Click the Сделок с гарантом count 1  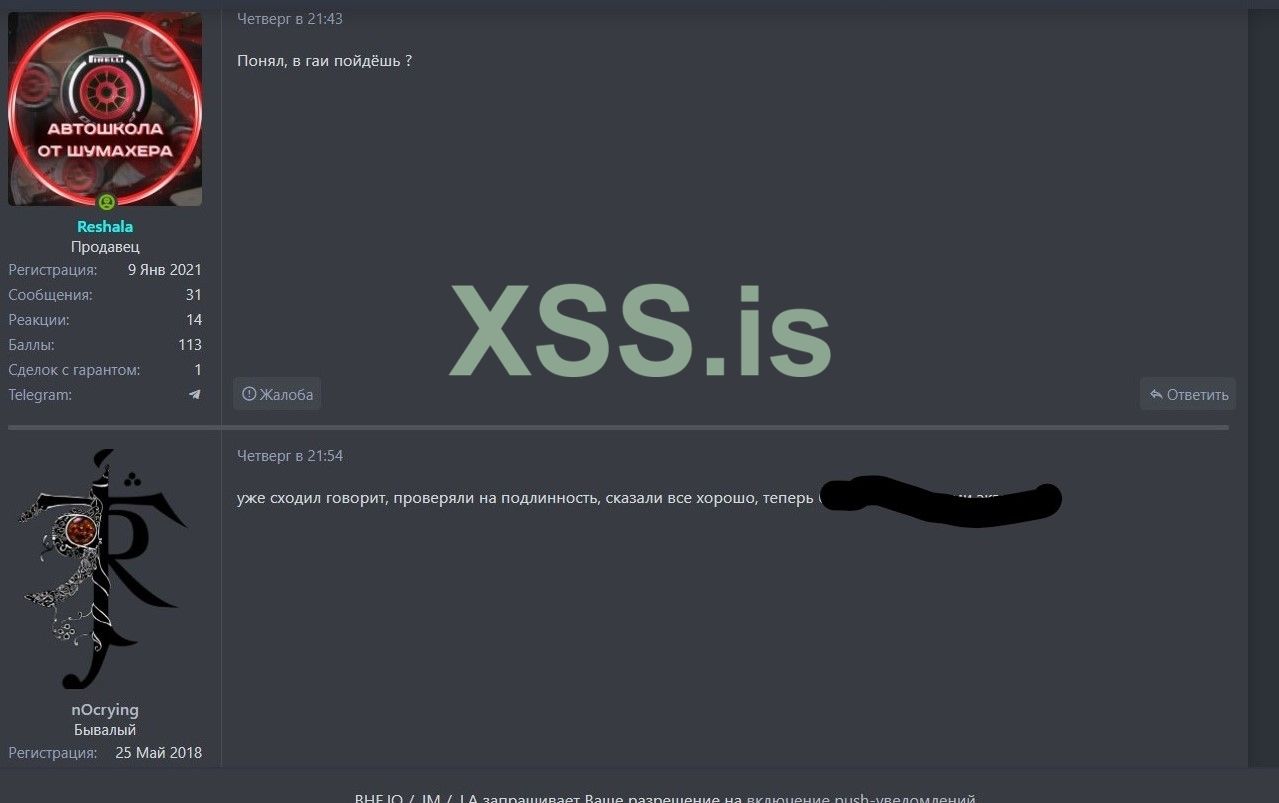click(x=198, y=370)
